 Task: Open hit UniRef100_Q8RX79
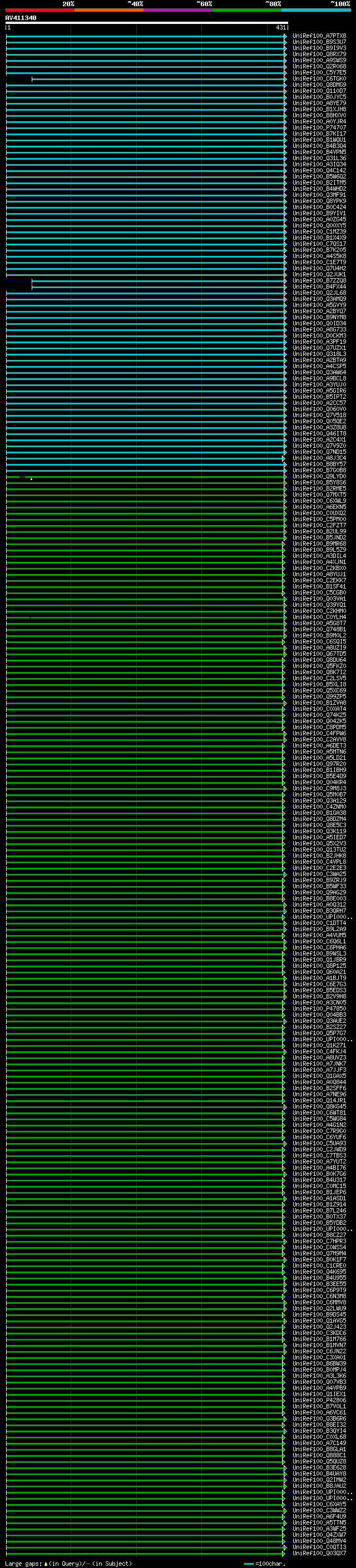[319, 54]
